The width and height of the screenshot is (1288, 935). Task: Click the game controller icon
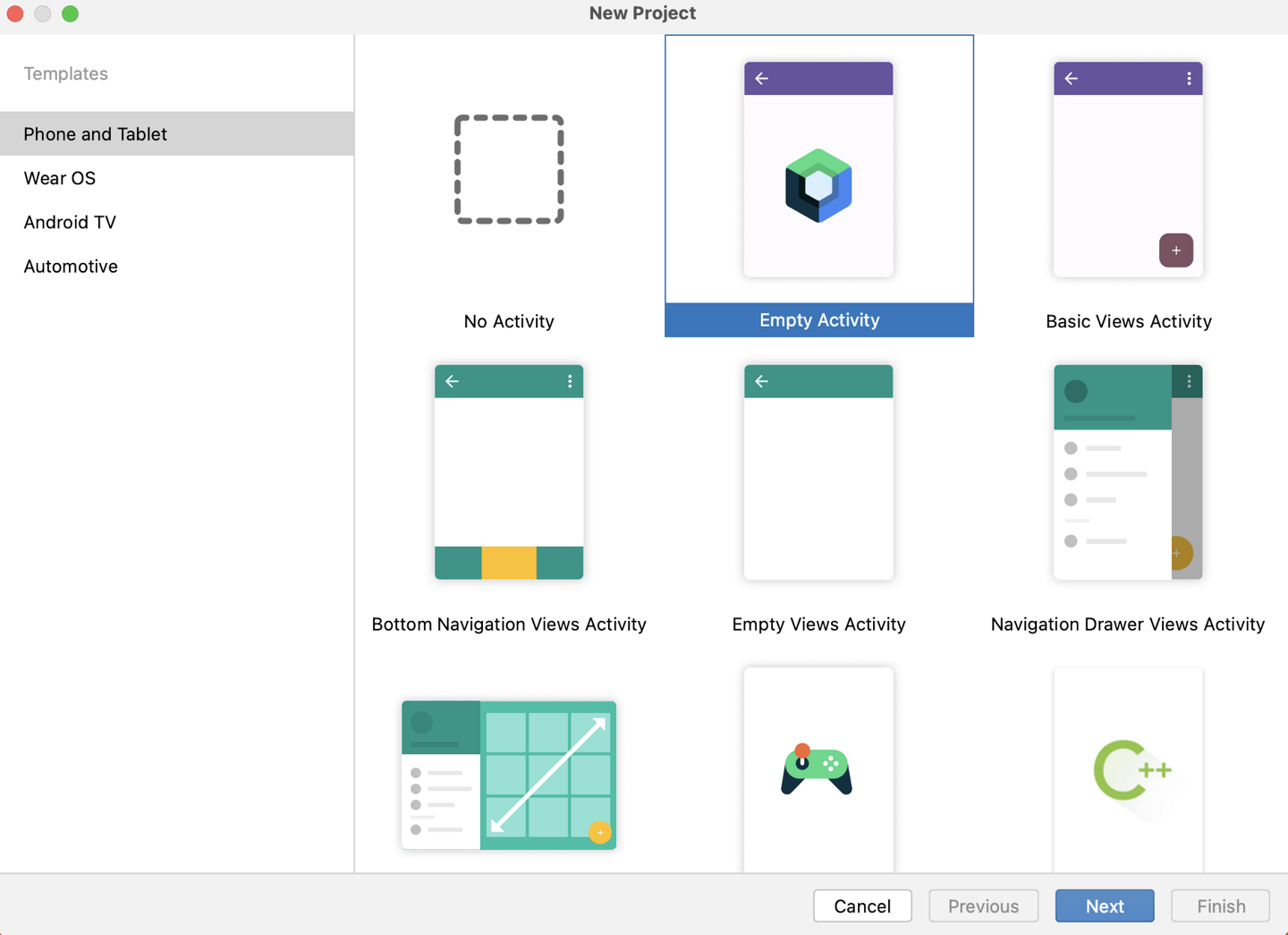click(x=818, y=771)
